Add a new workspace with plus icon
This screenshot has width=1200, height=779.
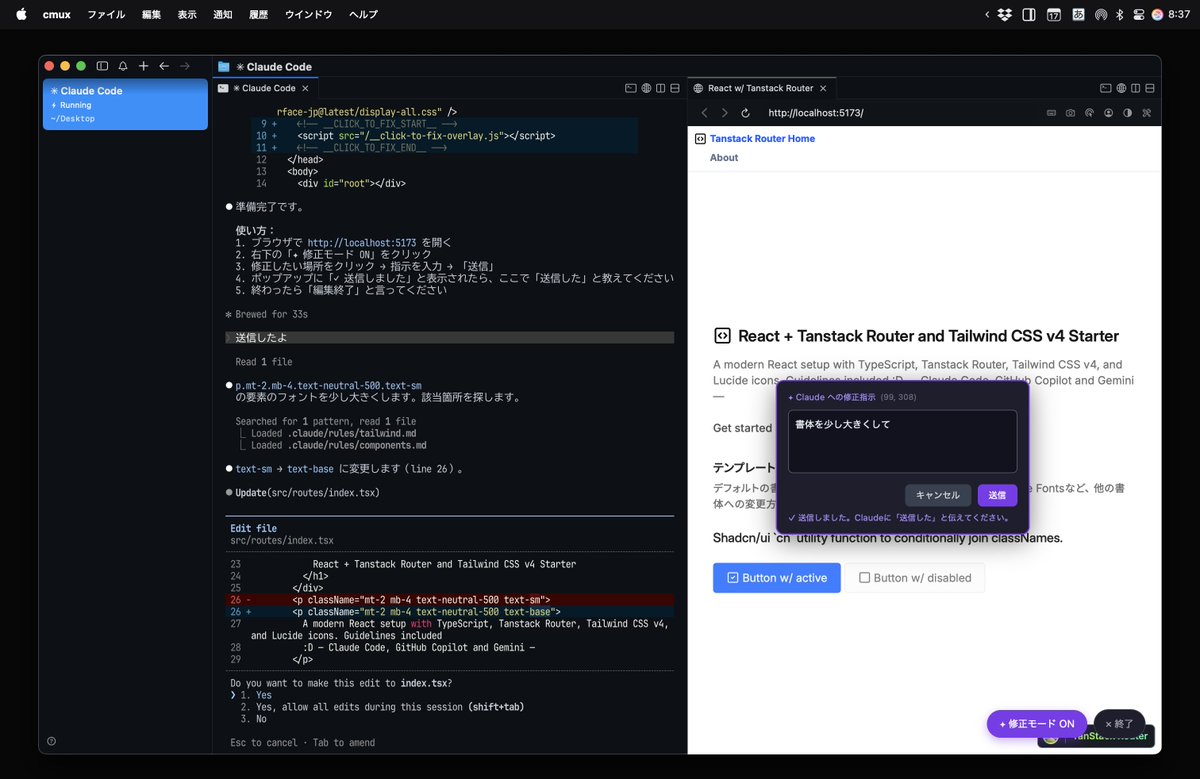[143, 66]
